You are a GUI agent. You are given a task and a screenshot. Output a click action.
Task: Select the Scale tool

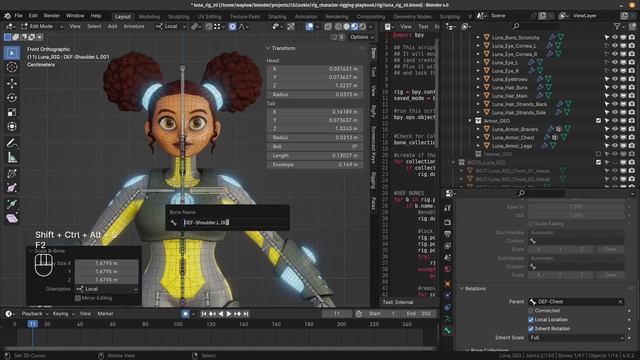[12, 112]
